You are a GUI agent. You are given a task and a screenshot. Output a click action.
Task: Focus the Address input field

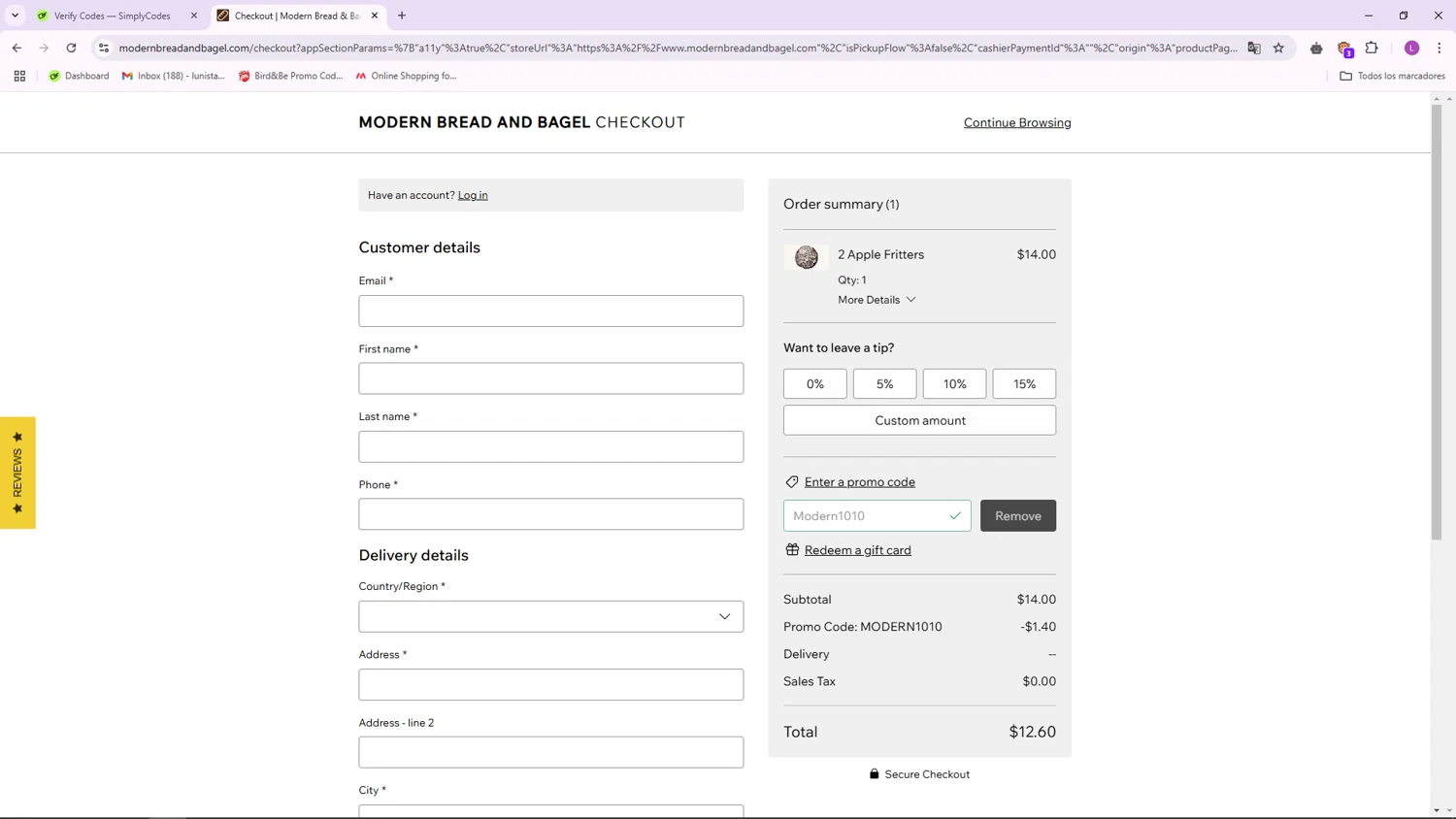pos(551,684)
